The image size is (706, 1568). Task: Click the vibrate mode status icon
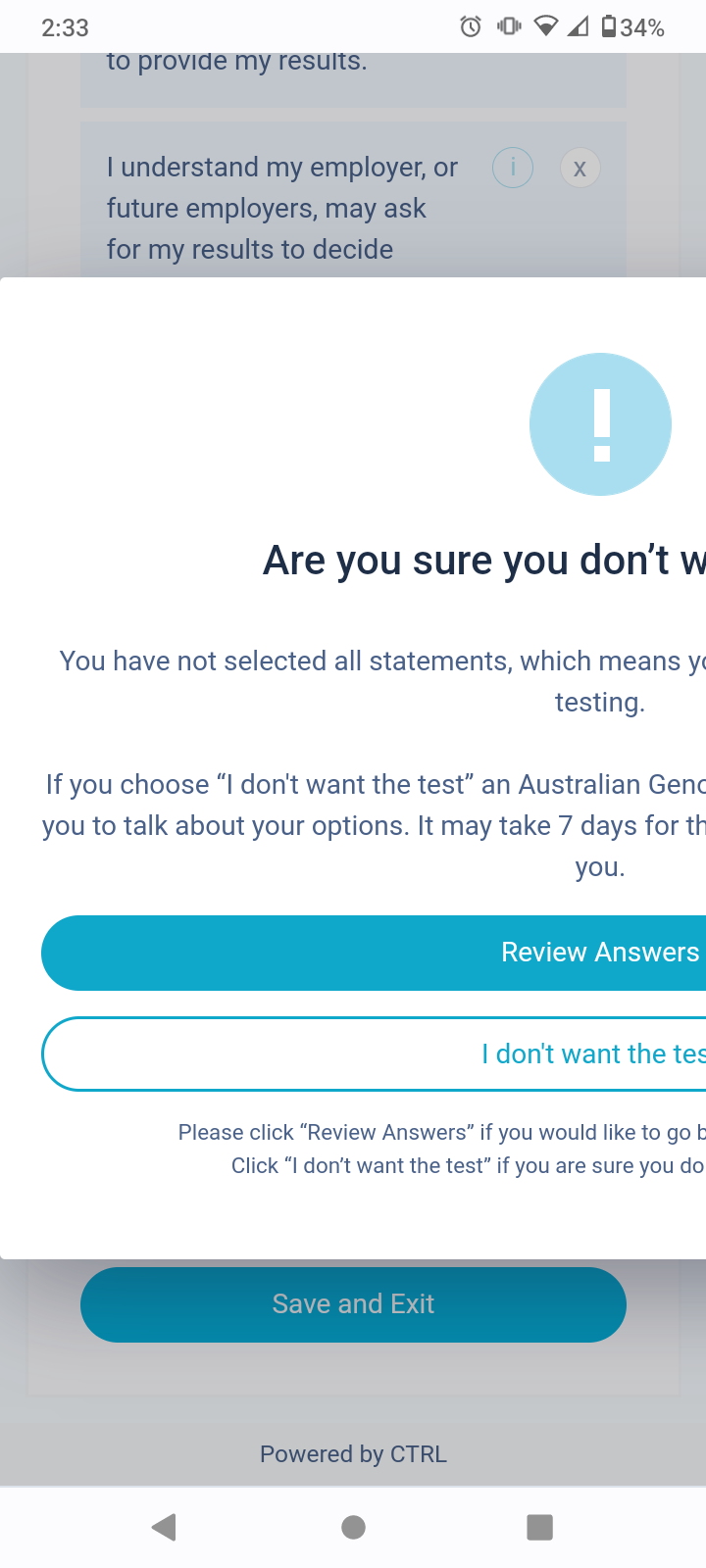508,27
